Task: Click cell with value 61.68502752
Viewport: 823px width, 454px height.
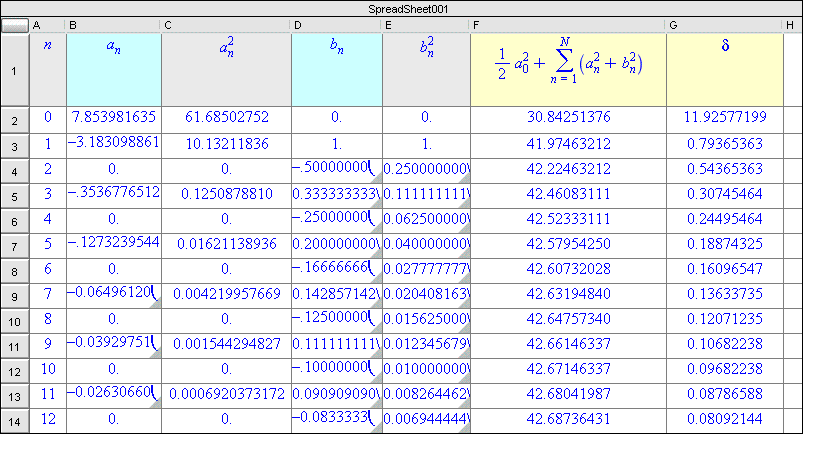Action: click(x=226, y=119)
